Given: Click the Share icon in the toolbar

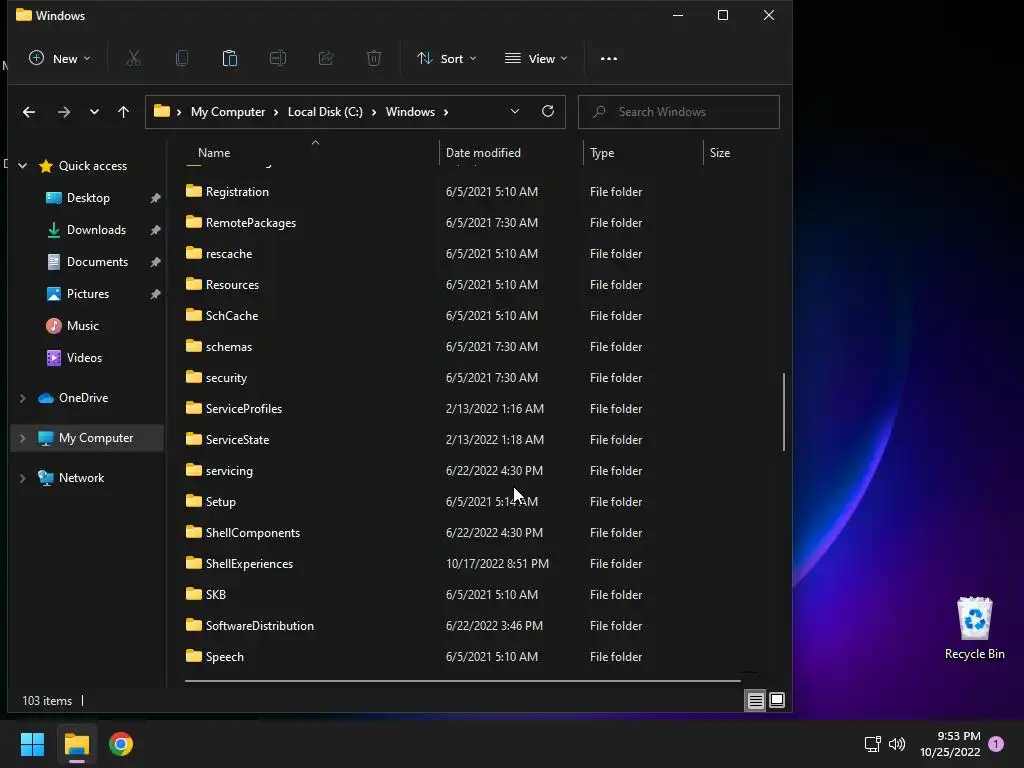Looking at the screenshot, I should point(326,58).
